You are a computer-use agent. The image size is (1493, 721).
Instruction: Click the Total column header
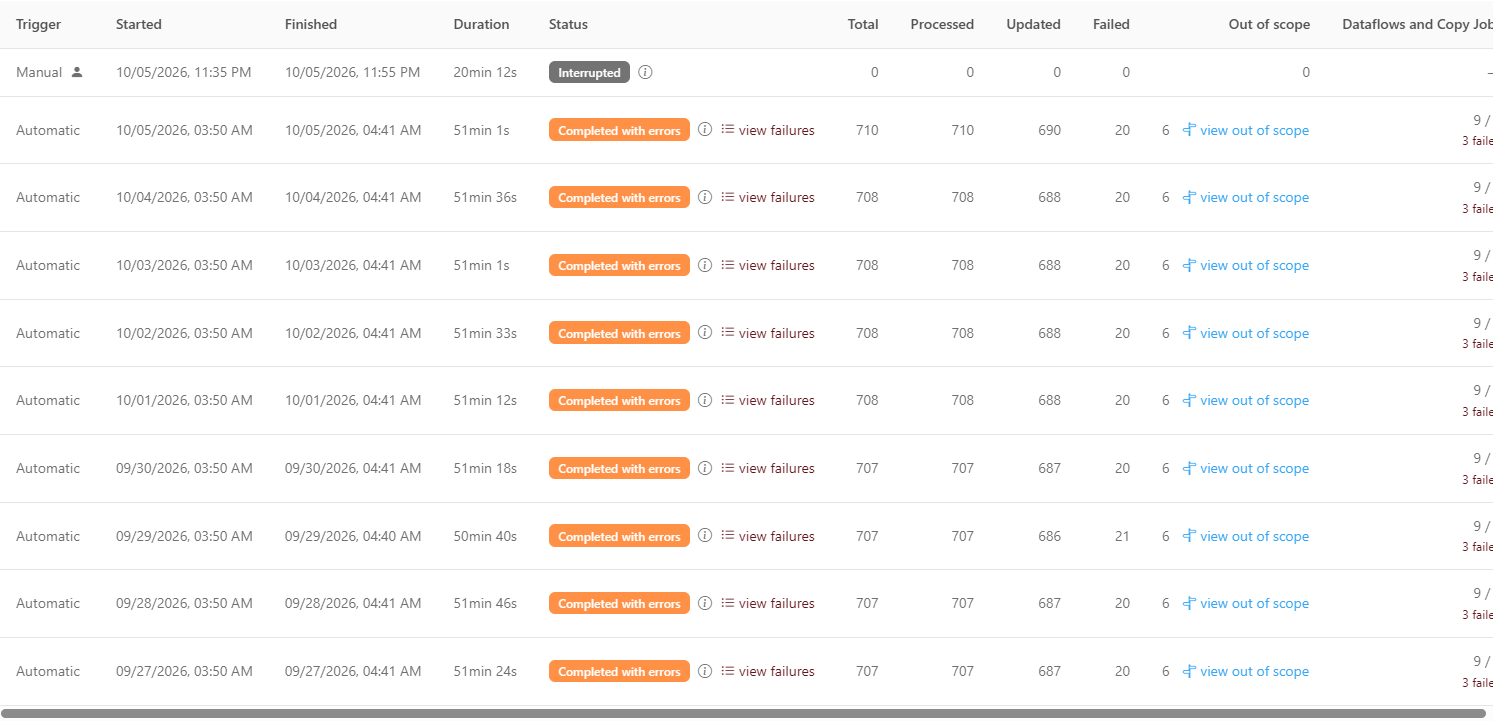[x=863, y=24]
